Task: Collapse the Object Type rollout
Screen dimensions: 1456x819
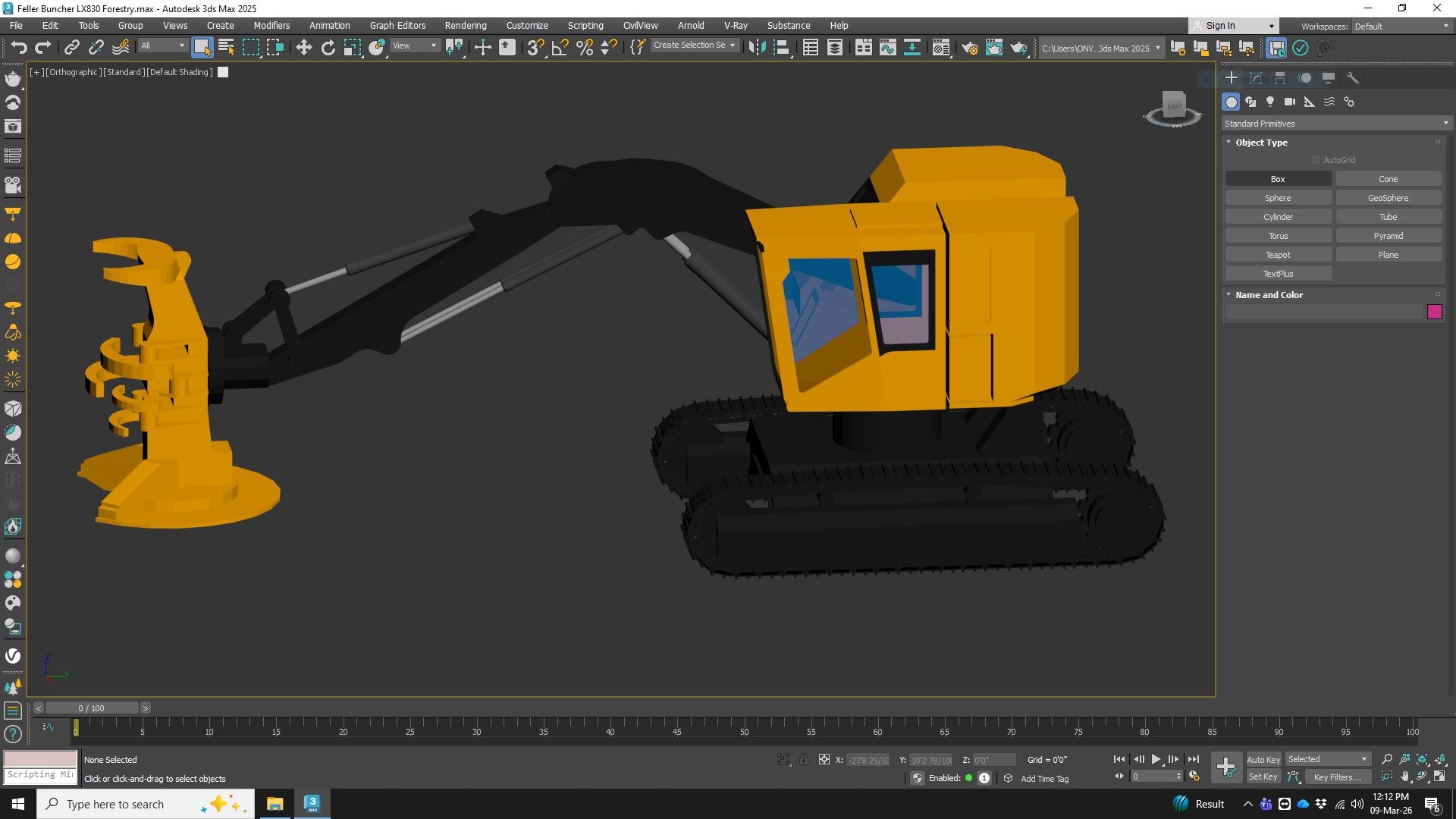Action: (x=1261, y=143)
